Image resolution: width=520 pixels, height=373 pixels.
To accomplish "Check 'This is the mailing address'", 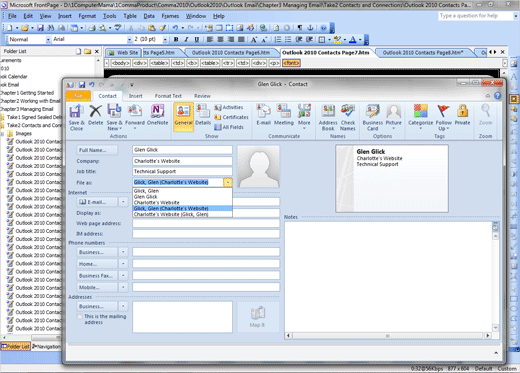I will (x=79, y=316).
